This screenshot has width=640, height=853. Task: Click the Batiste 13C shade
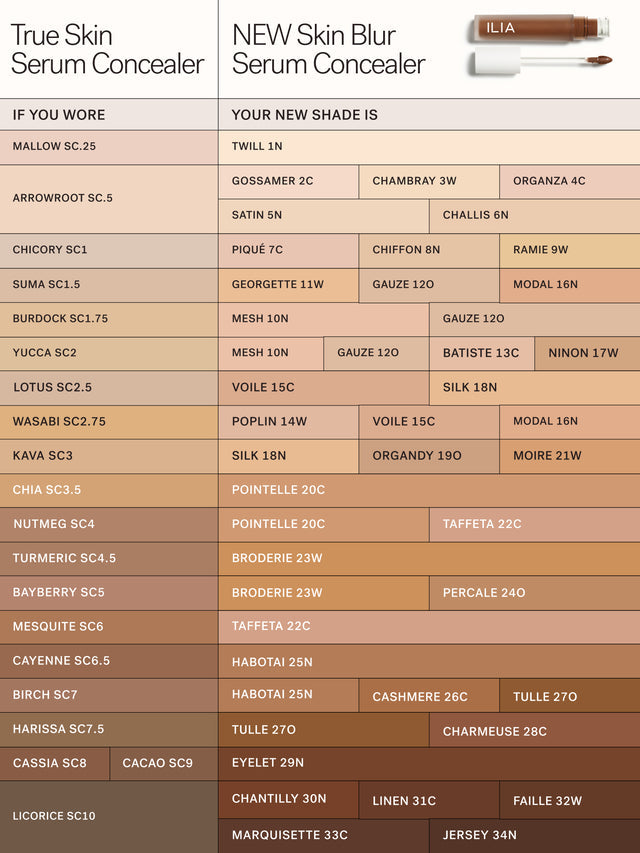[x=482, y=354]
